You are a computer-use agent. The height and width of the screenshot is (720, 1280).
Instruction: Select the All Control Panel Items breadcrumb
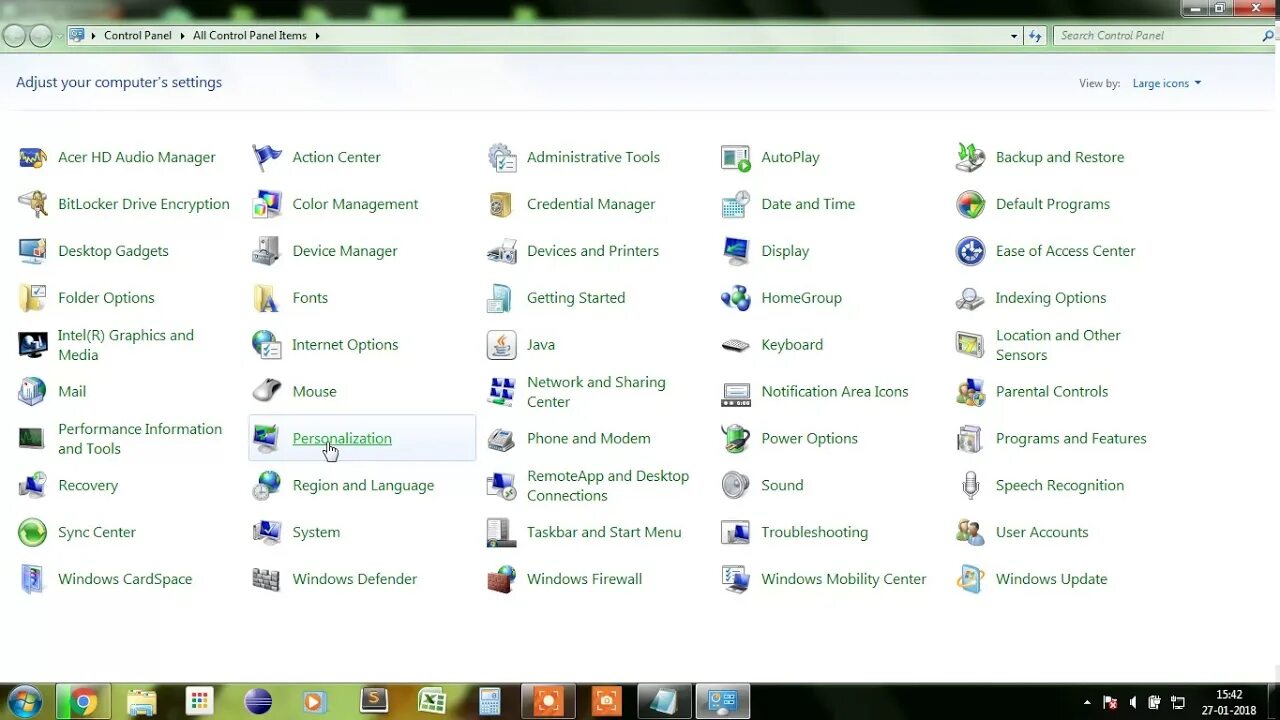(x=250, y=35)
